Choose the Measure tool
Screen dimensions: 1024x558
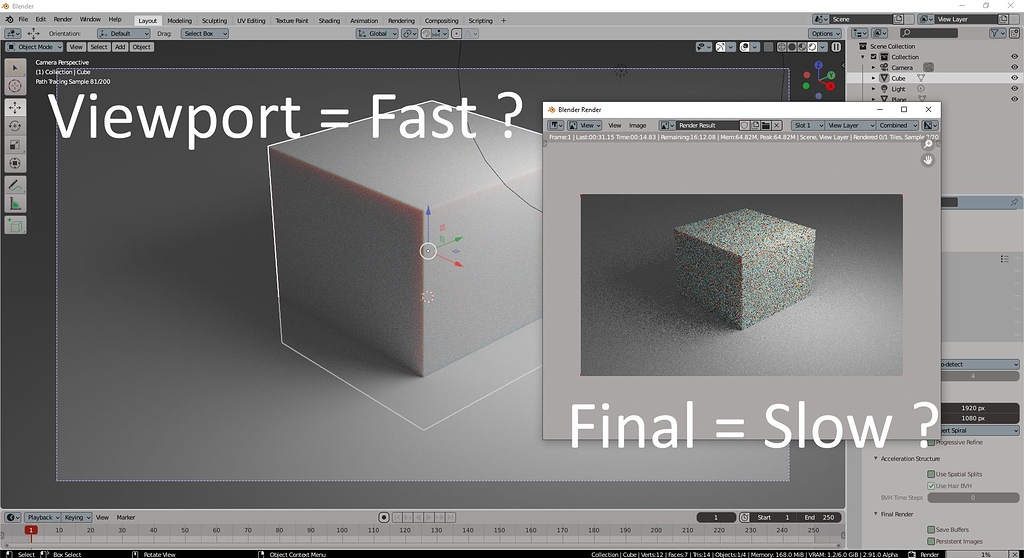tap(15, 205)
